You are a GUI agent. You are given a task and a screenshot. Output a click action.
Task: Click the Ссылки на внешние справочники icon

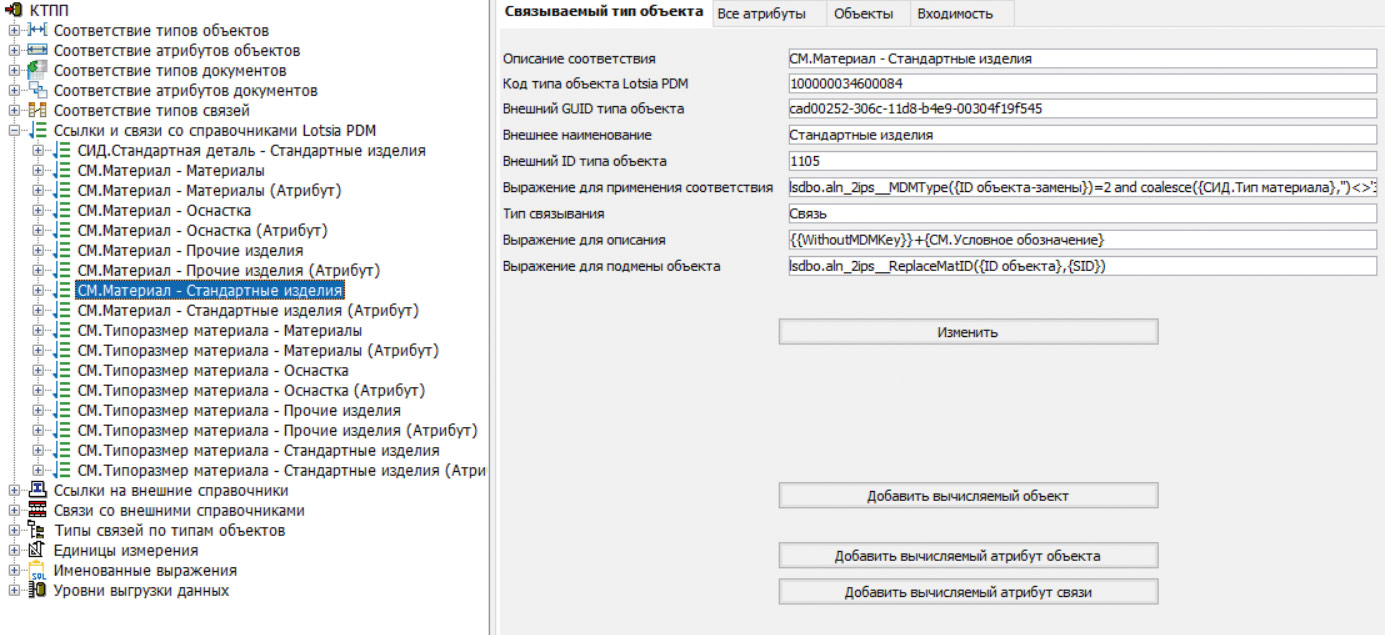[37, 490]
